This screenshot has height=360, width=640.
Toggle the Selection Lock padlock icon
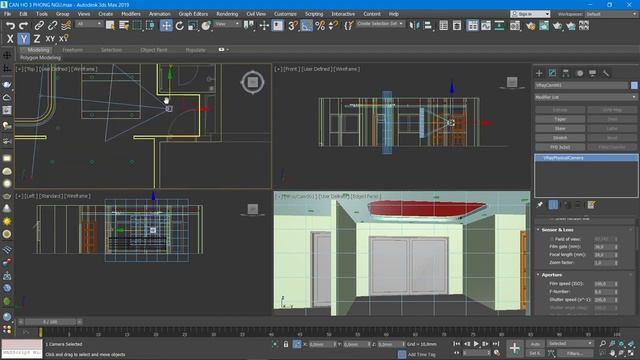[286, 344]
